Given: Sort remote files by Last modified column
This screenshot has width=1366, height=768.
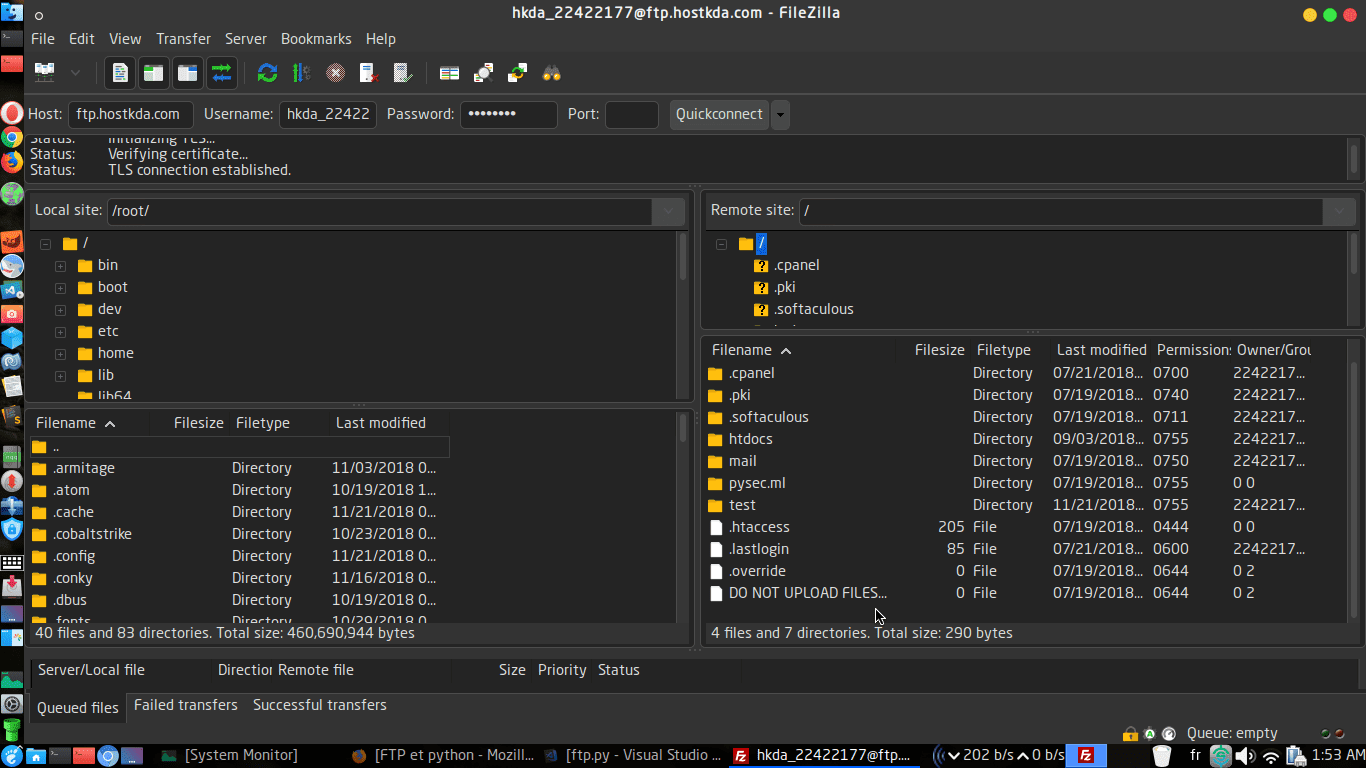Looking at the screenshot, I should click(1102, 350).
